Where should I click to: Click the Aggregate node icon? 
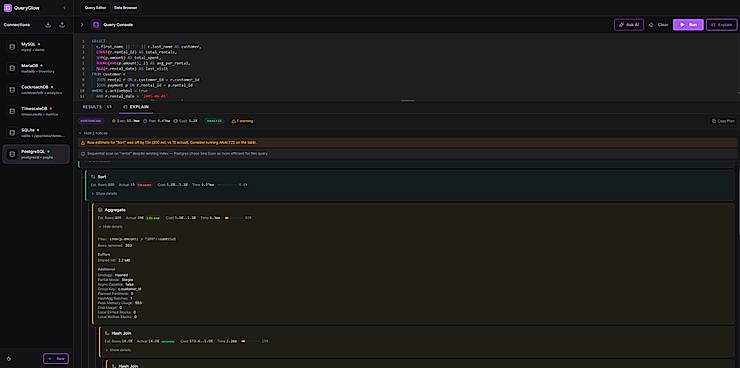coord(100,209)
